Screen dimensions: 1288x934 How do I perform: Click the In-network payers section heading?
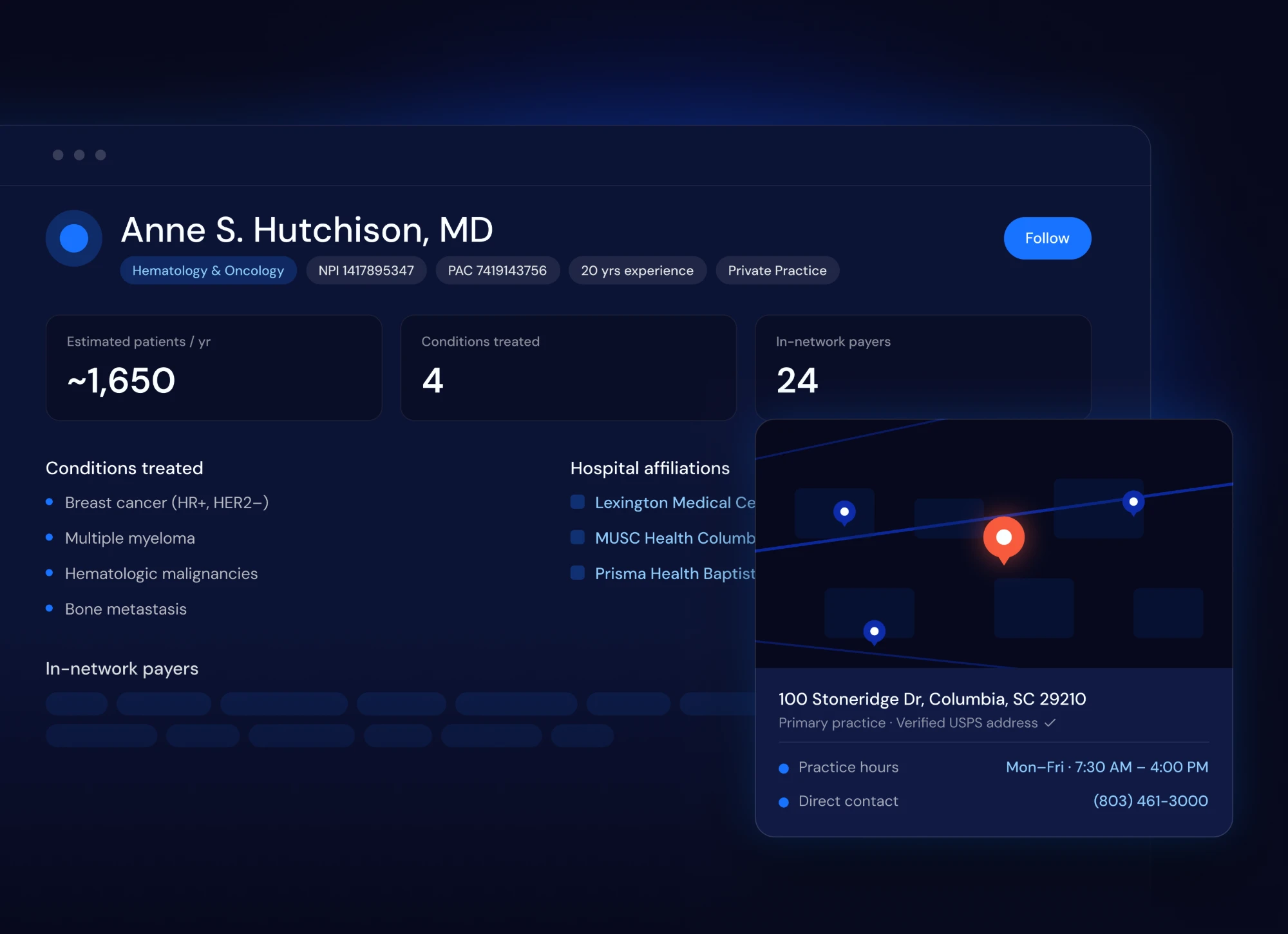(122, 669)
